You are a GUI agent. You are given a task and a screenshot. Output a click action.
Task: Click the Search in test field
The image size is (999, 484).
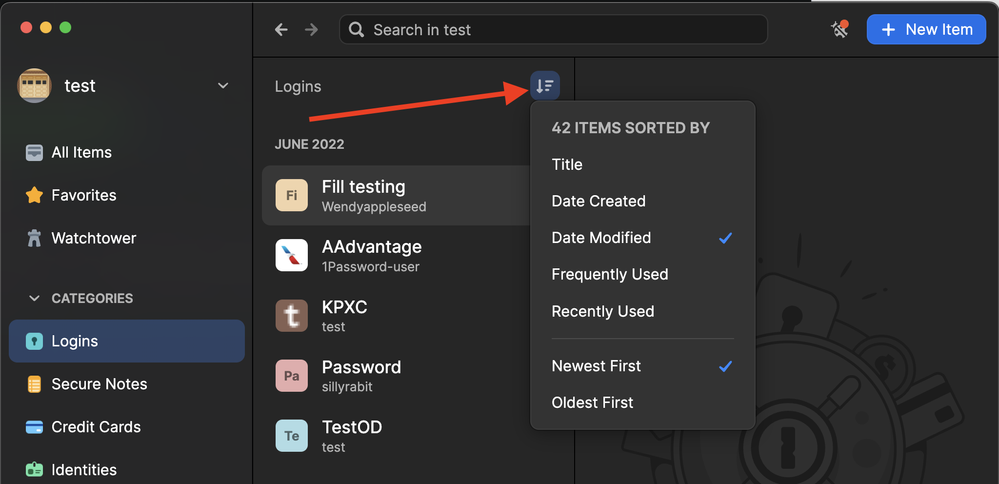[x=553, y=30]
